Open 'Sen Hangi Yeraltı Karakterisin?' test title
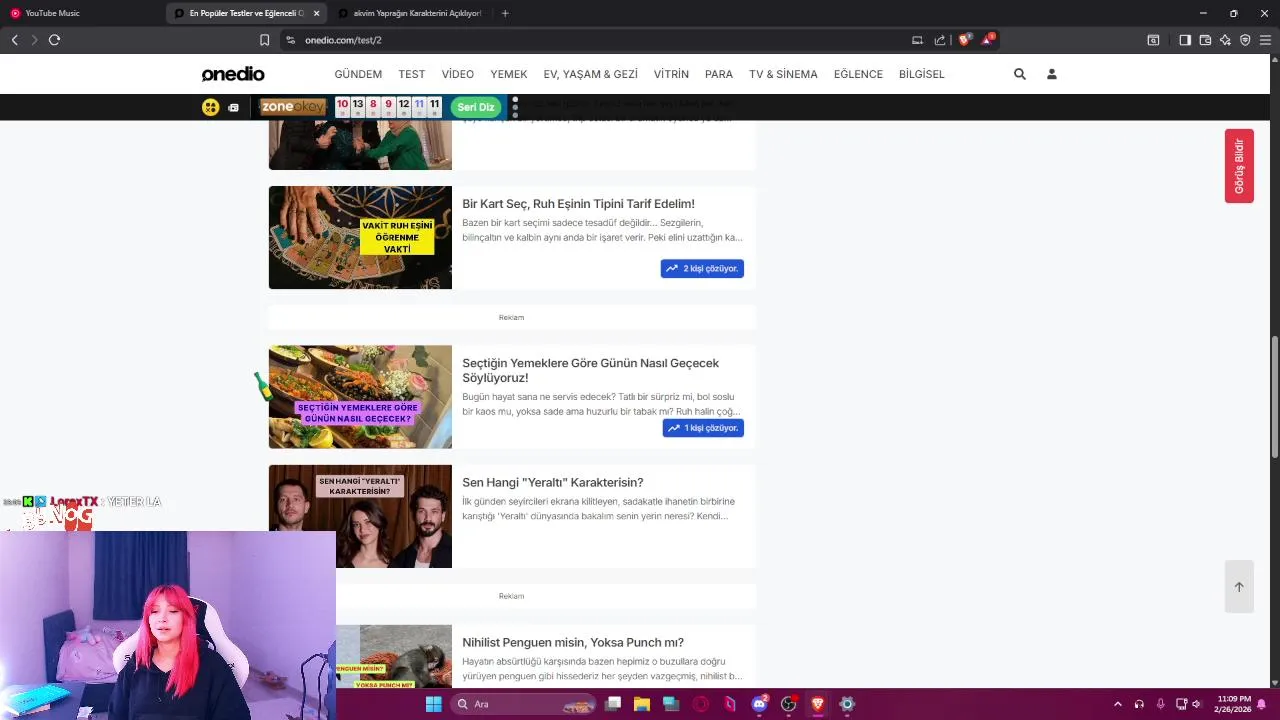This screenshot has width=1280, height=720. click(553, 482)
